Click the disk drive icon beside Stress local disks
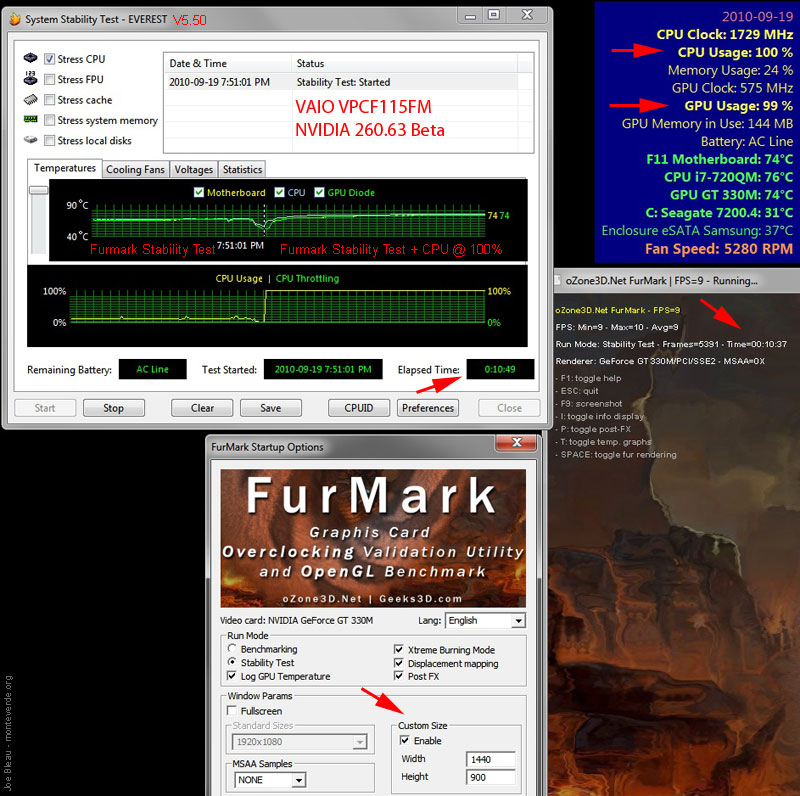 click(x=31, y=140)
